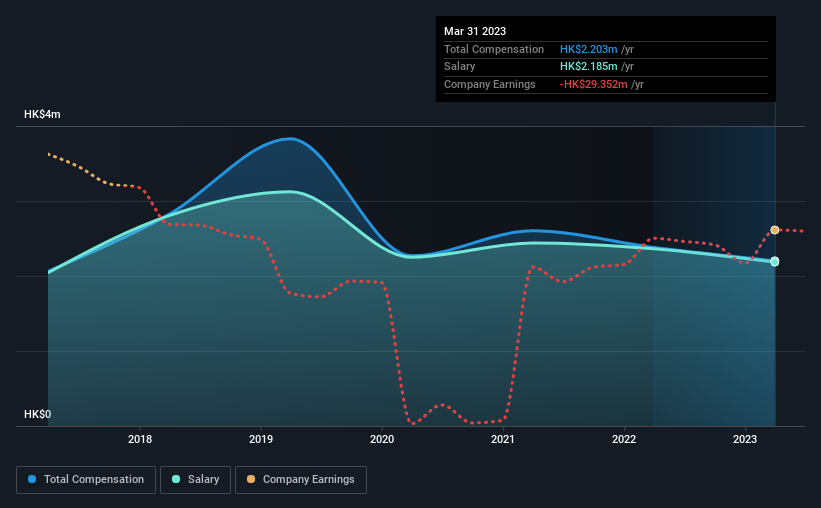821x508 pixels.
Task: Click the HK$0 y-axis label
Action: [x=37, y=414]
